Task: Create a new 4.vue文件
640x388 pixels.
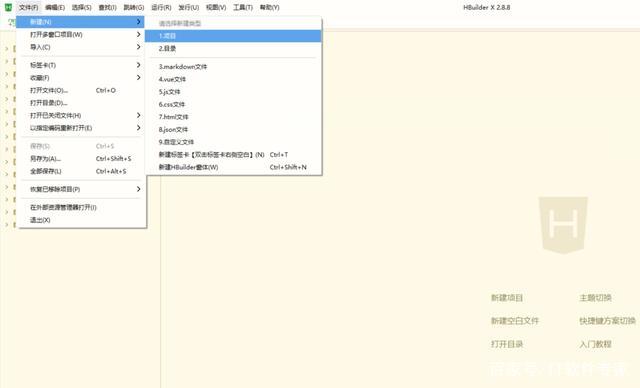Action: click(x=233, y=79)
